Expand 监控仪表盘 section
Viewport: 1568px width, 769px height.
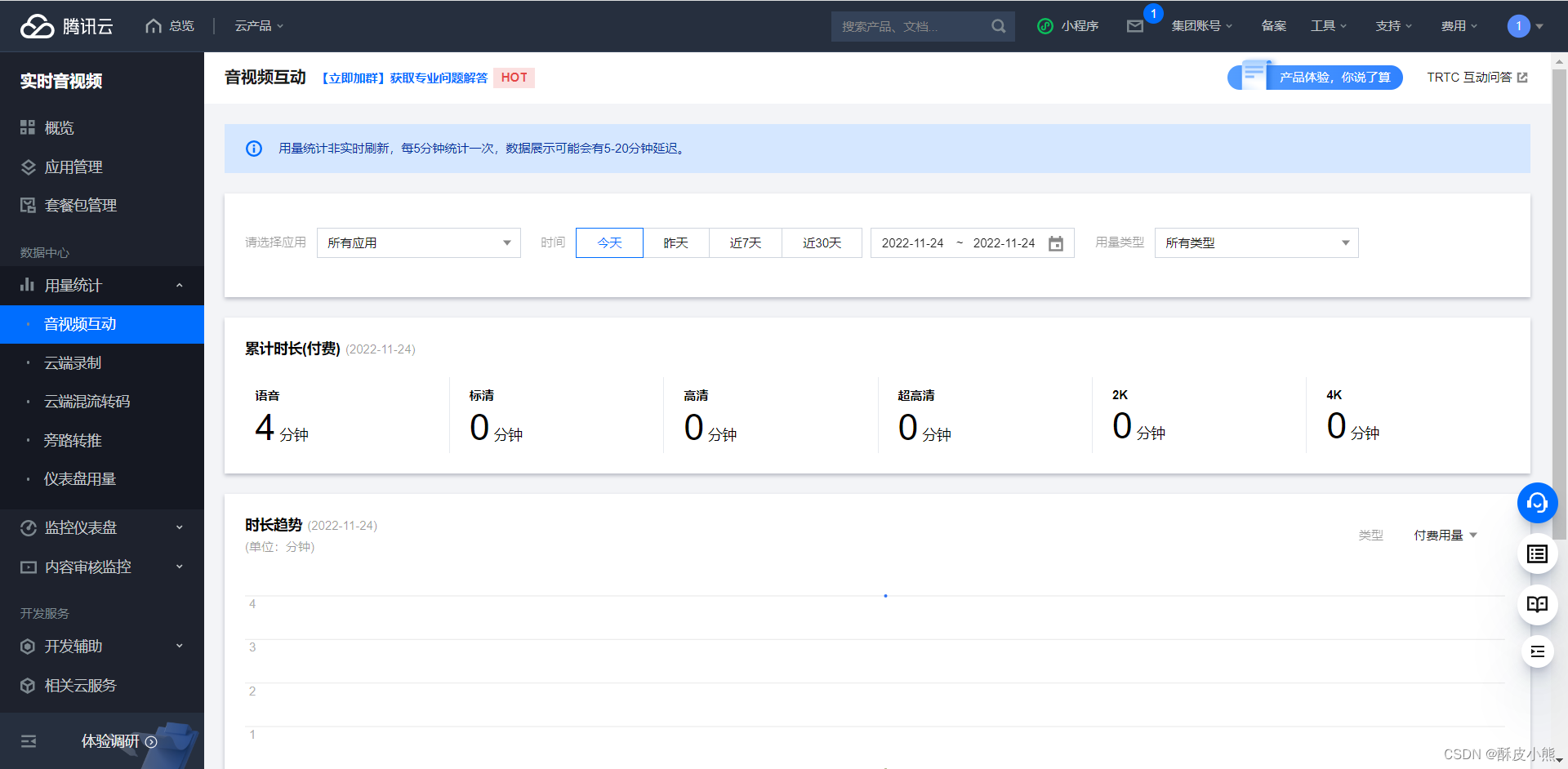click(x=102, y=527)
